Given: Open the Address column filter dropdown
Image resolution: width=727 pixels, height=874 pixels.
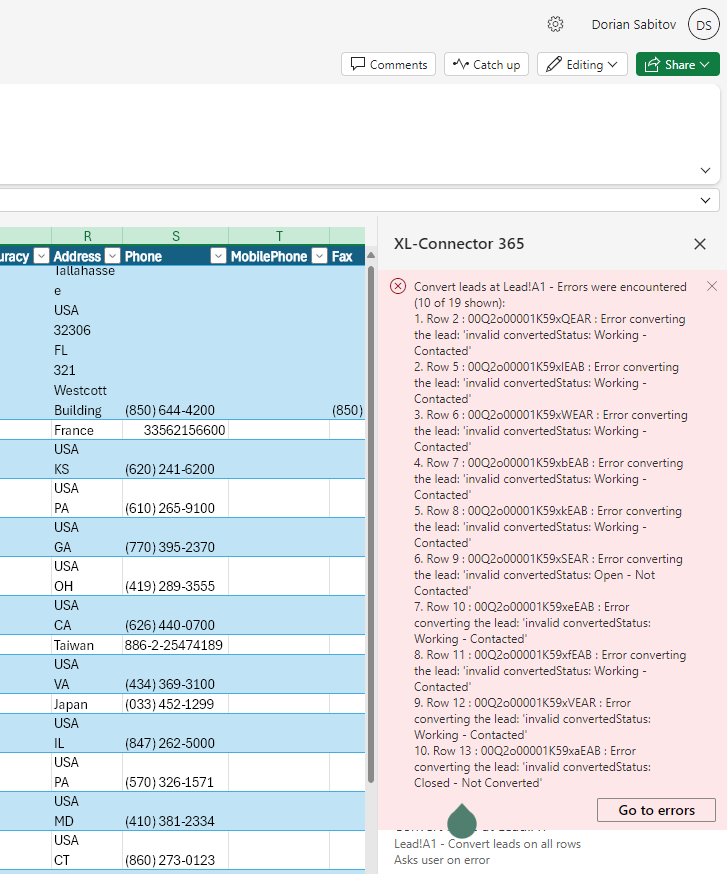Looking at the screenshot, I should coord(112,256).
